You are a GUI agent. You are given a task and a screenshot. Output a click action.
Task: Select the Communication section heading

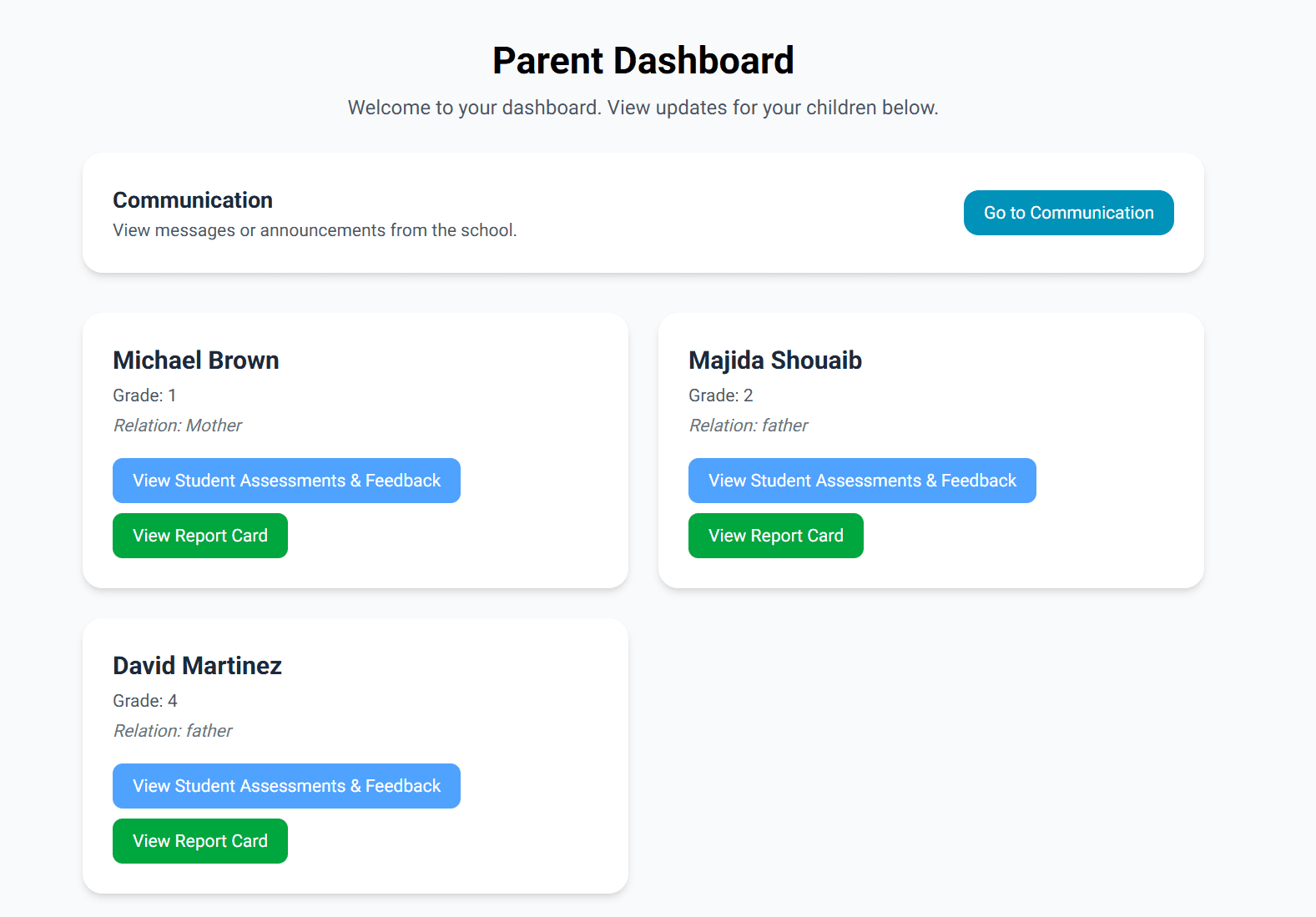(193, 200)
